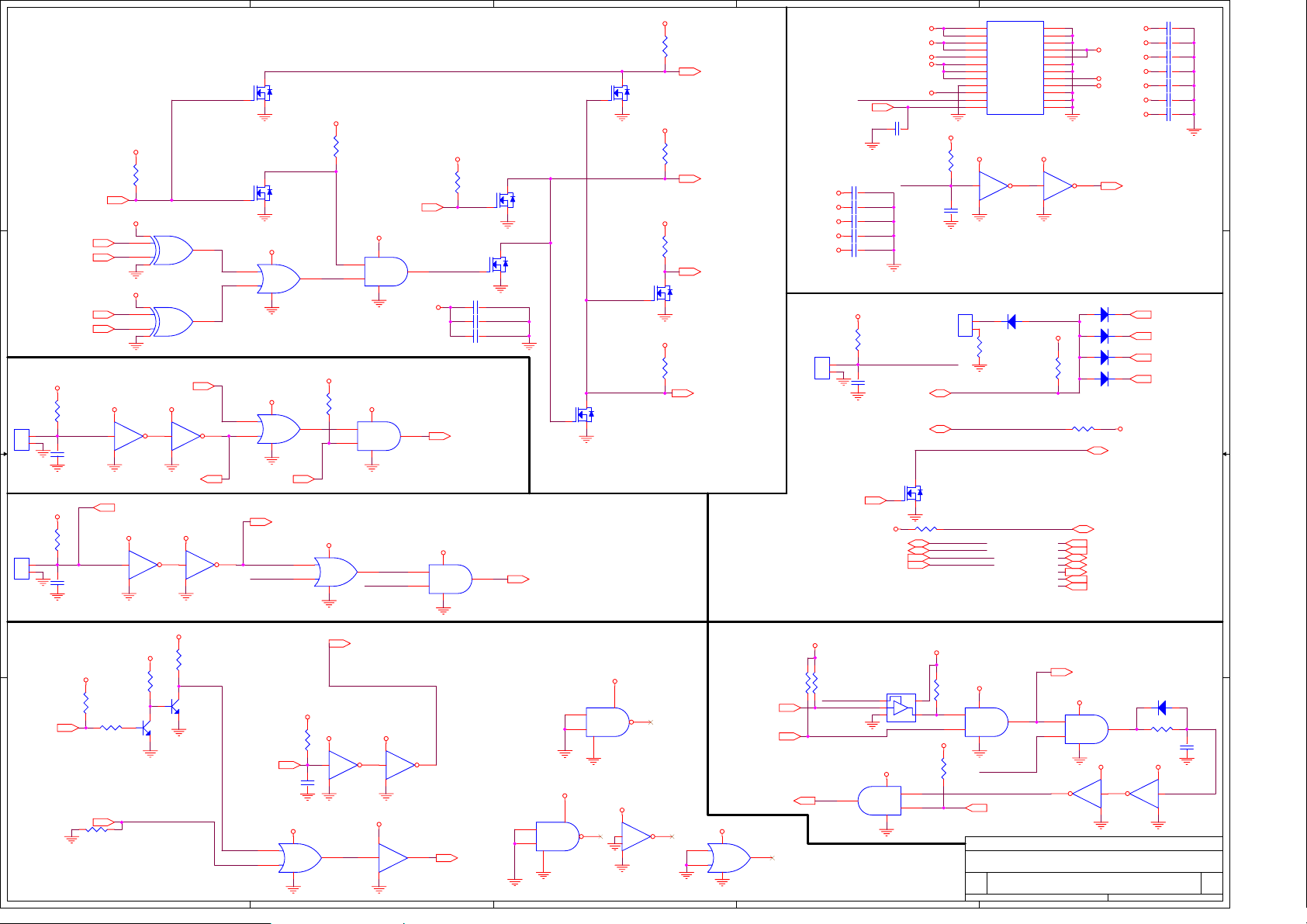
Task: Select the OR gate fed by both XOR gates
Action: pyautogui.click(x=278, y=279)
